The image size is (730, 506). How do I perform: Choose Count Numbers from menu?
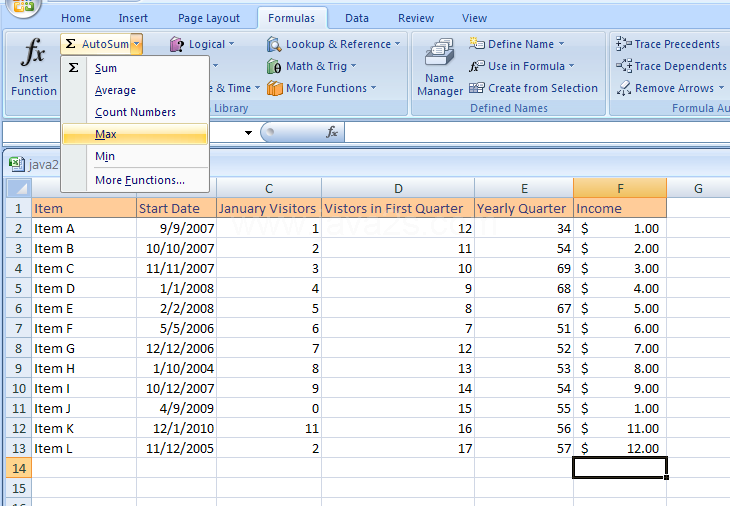click(x=135, y=112)
